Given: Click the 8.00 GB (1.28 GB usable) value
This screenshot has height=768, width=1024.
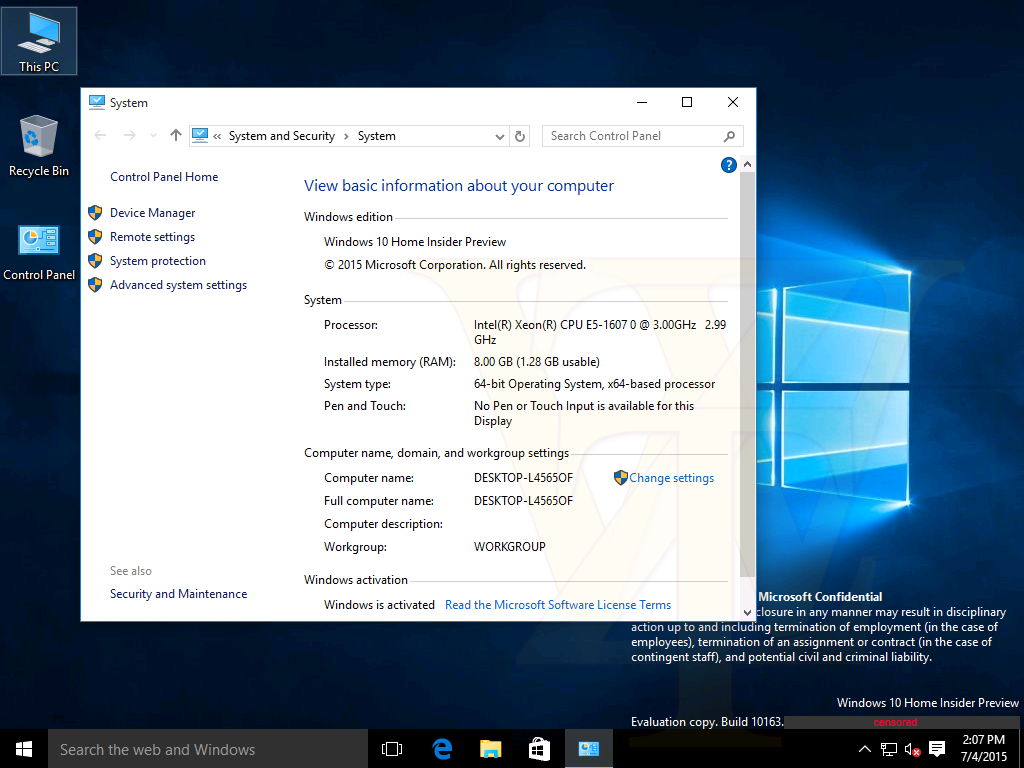Looking at the screenshot, I should [537, 362].
